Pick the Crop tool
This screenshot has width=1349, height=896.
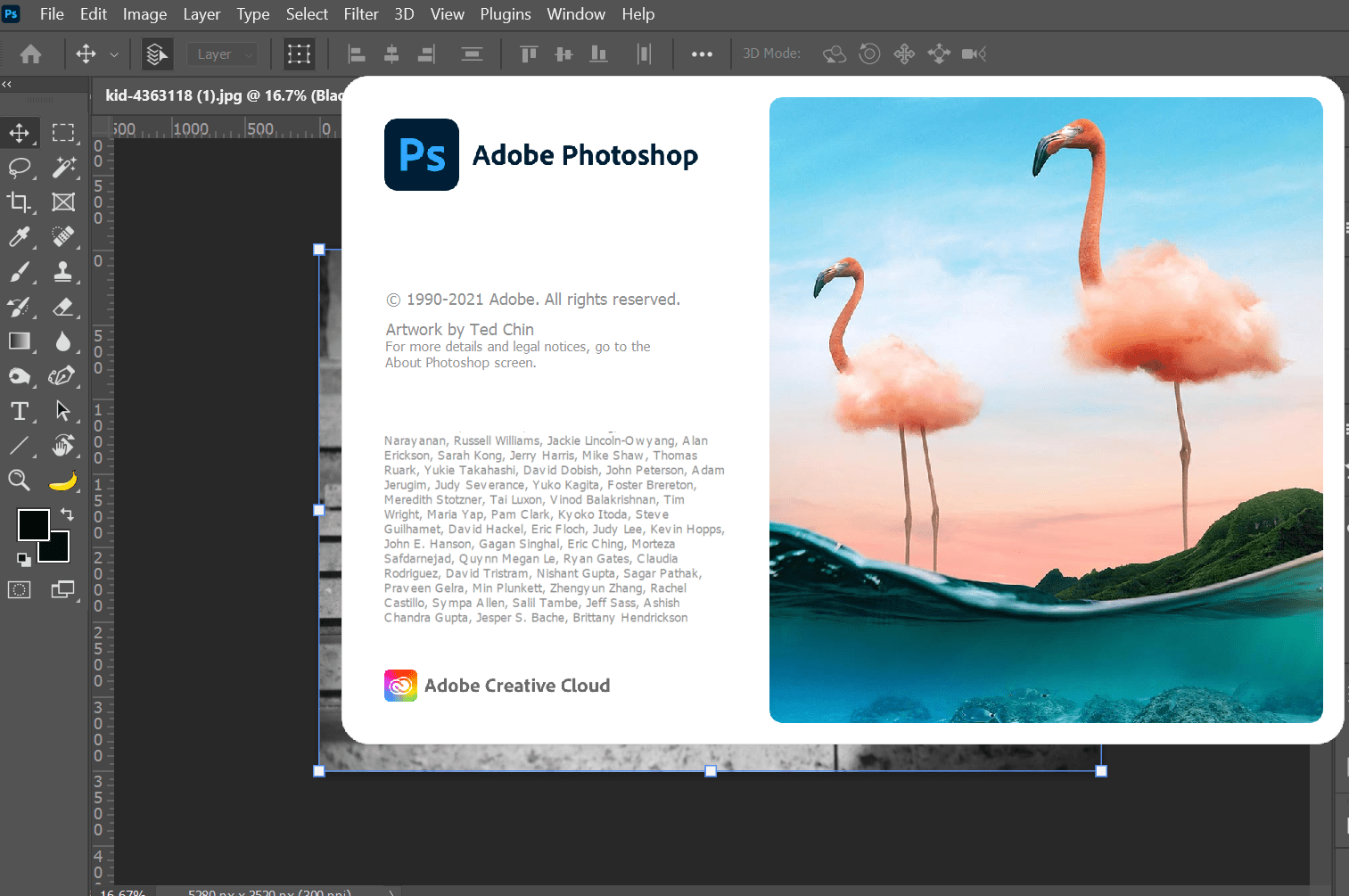(x=20, y=202)
